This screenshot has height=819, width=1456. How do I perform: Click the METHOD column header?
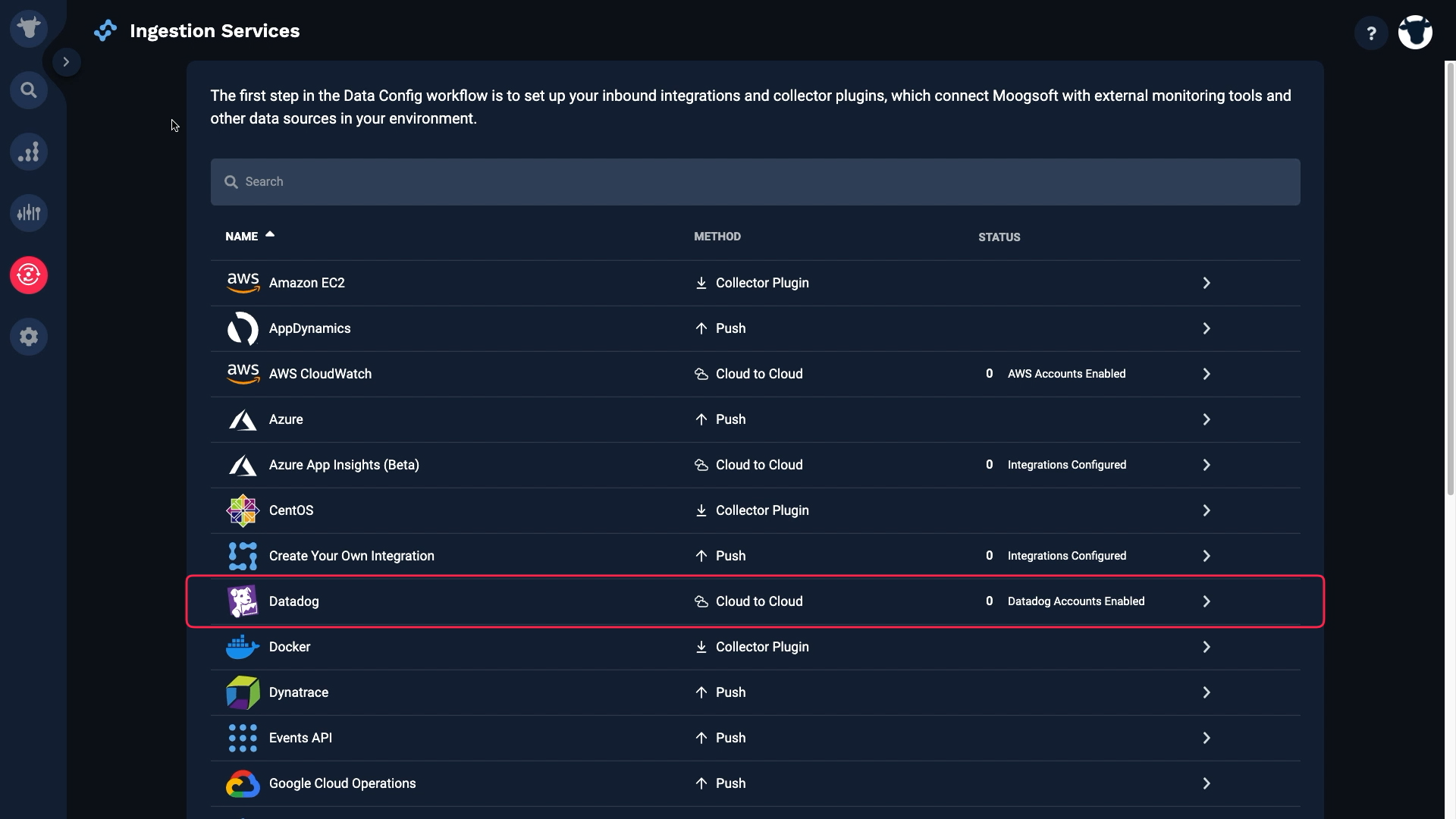point(717,237)
